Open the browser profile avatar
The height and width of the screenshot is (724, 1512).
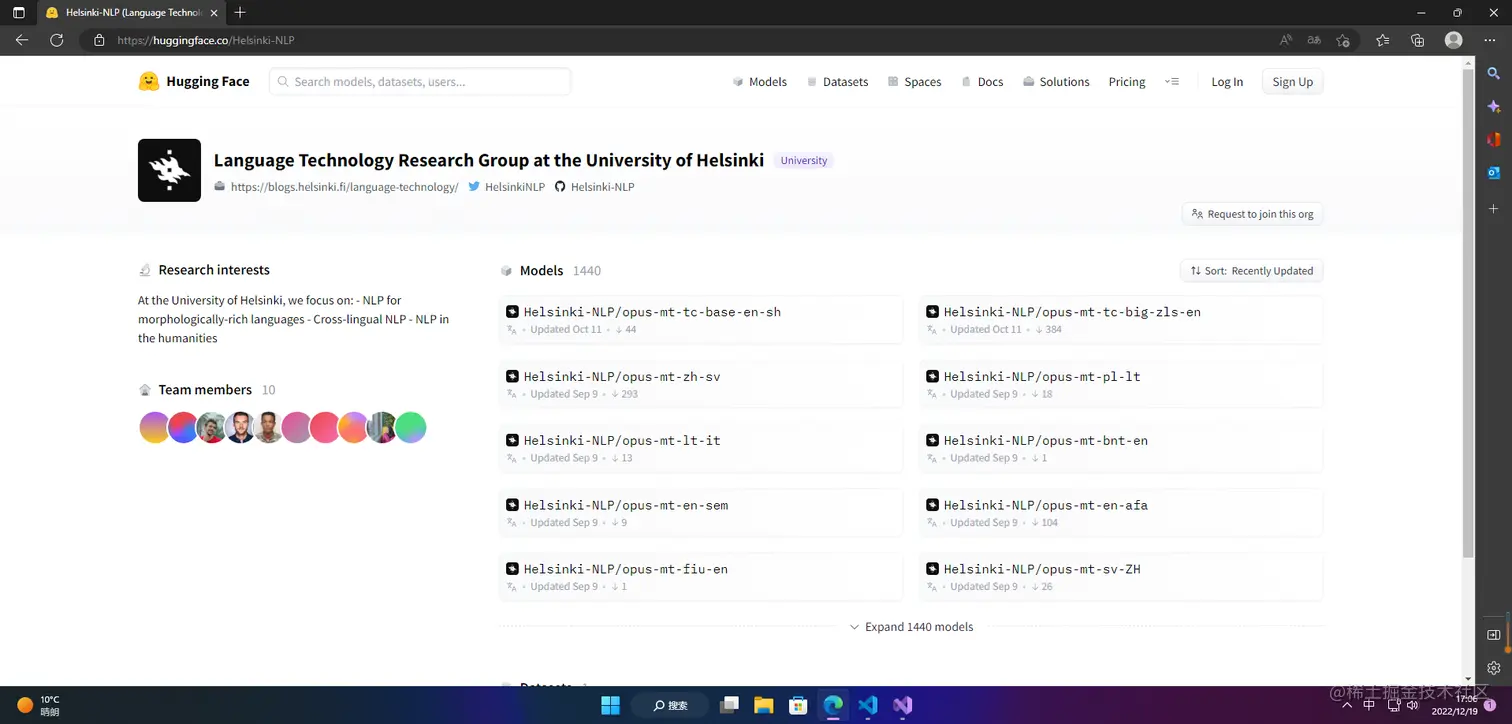(x=1454, y=40)
